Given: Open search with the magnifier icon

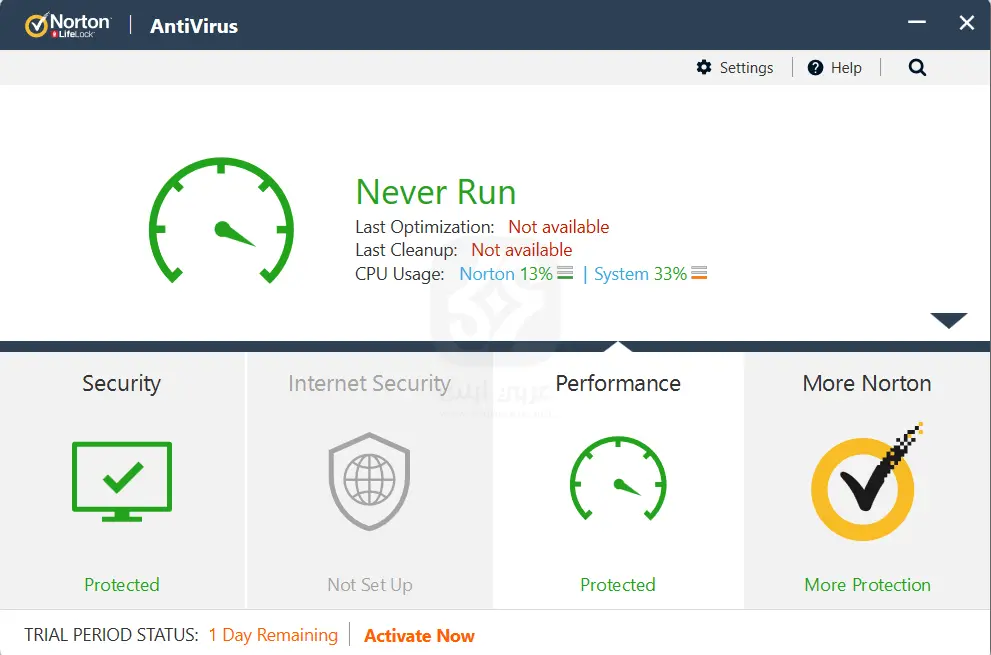Looking at the screenshot, I should 917,68.
